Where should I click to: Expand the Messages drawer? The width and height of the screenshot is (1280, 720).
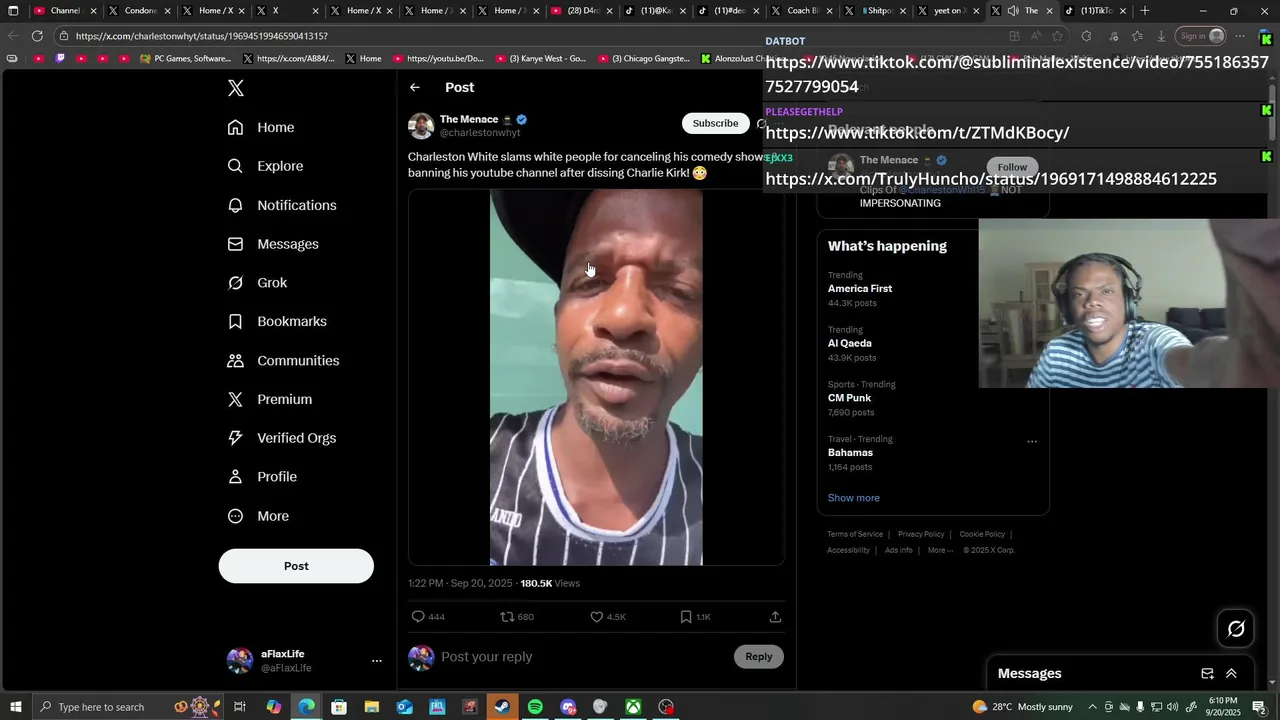[1231, 674]
